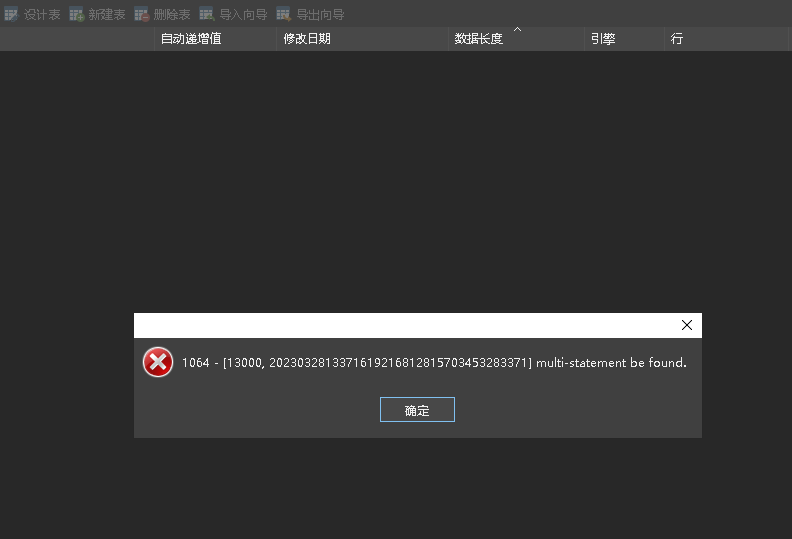The image size is (792, 539).
Task: Sort by the 自动递增值 column header
Action: [x=215, y=39]
